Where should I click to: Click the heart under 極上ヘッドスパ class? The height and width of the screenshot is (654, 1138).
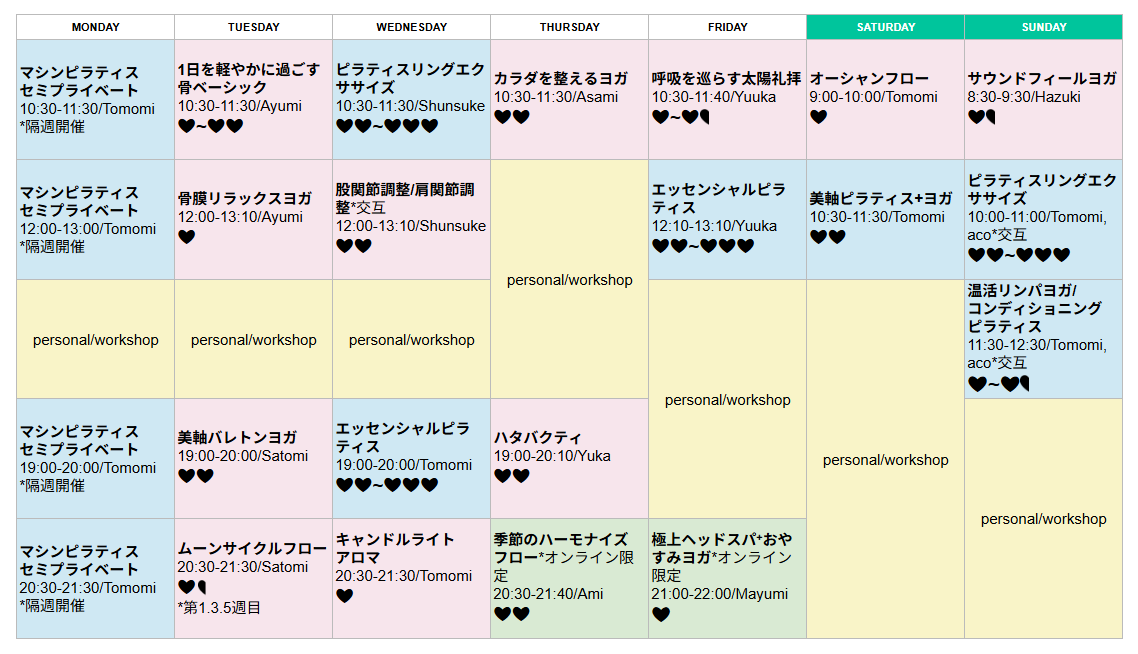tap(660, 614)
